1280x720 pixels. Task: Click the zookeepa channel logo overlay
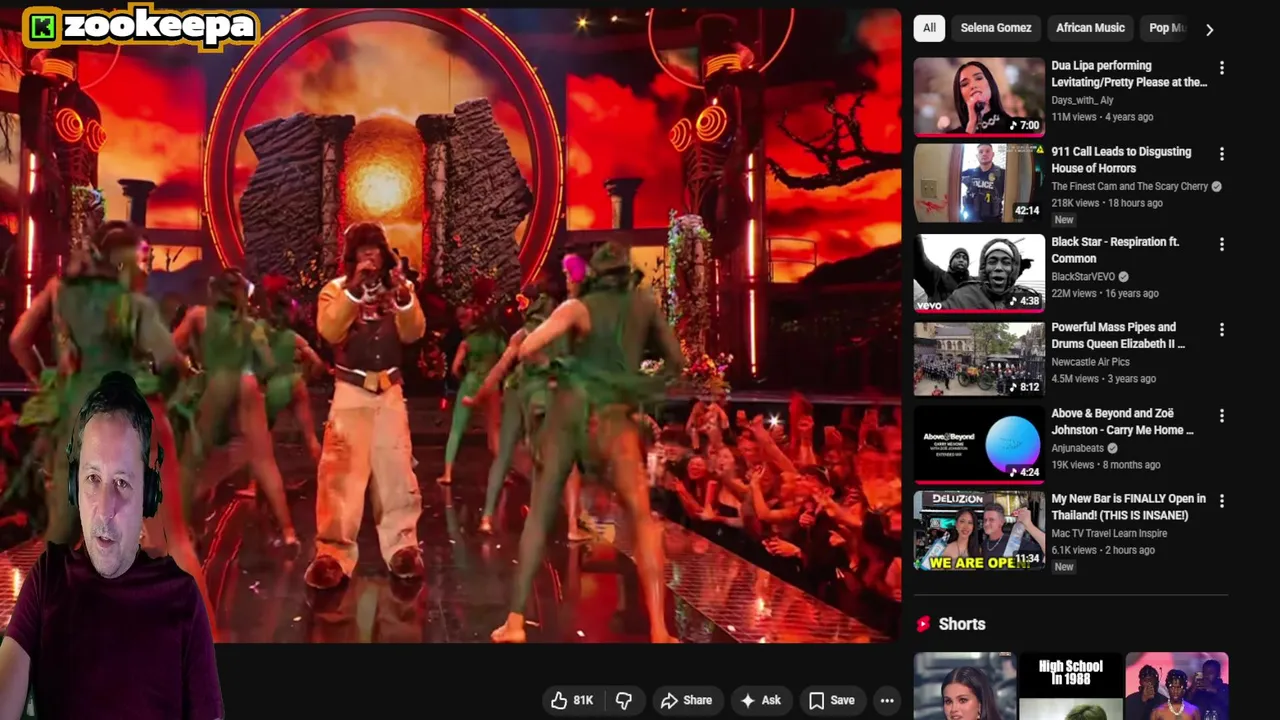tap(142, 27)
